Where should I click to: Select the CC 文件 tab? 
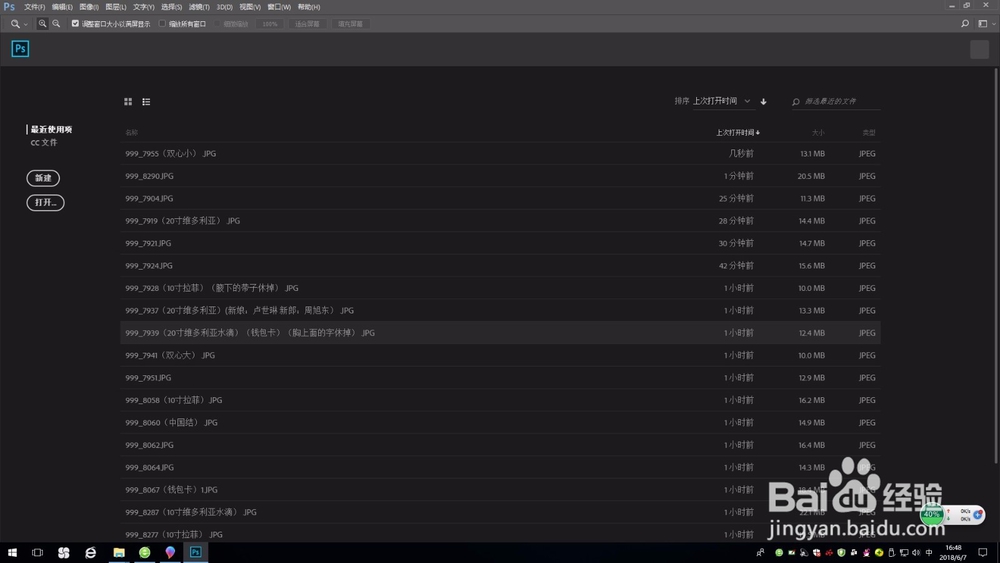[44, 143]
